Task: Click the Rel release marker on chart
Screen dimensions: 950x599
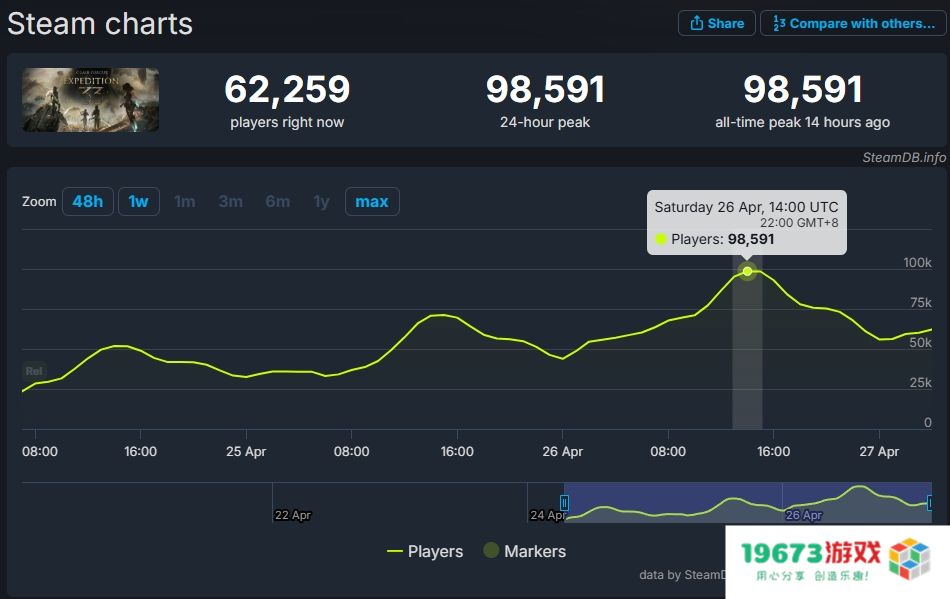Action: tap(34, 371)
